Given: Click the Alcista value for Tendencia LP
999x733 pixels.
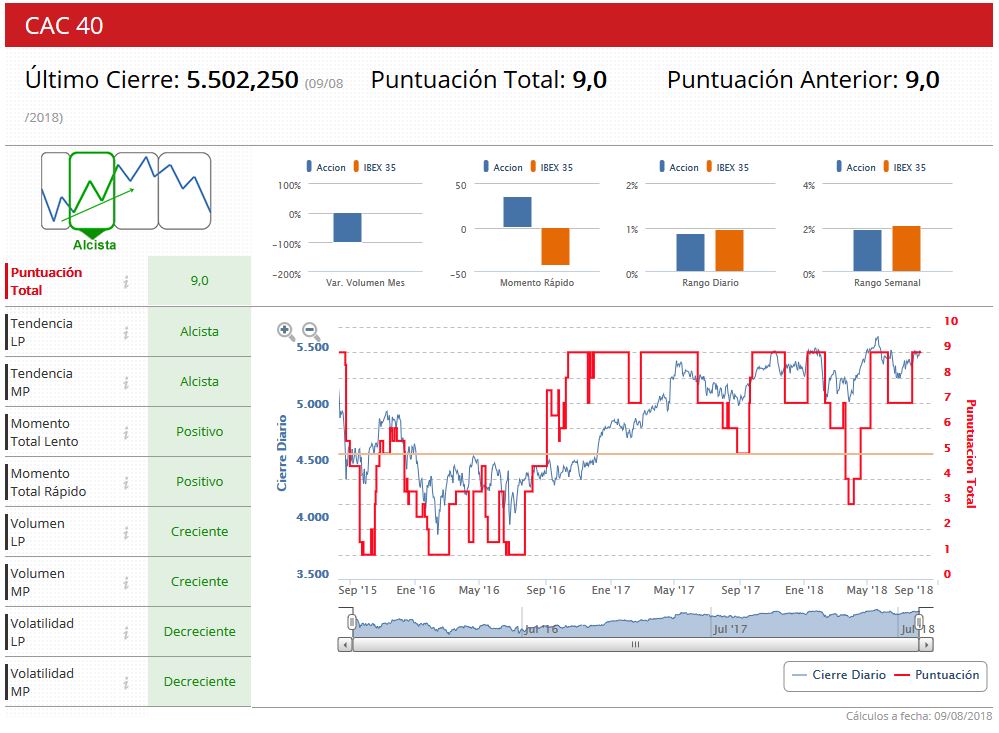Looking at the screenshot, I should [x=199, y=331].
